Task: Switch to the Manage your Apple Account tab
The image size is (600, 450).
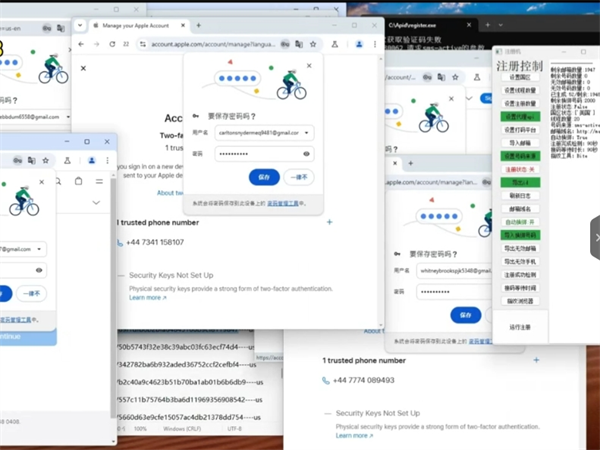Action: pyautogui.click(x=135, y=25)
